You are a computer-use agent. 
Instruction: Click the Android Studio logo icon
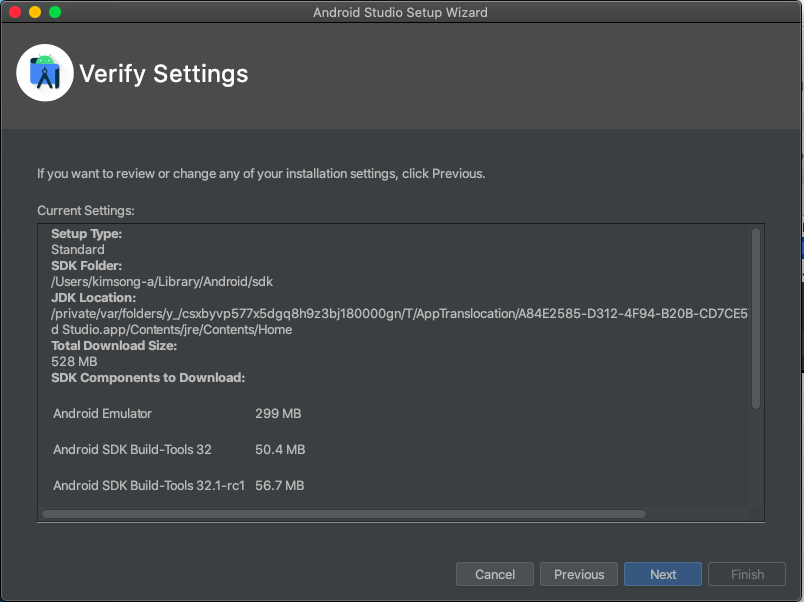45,73
